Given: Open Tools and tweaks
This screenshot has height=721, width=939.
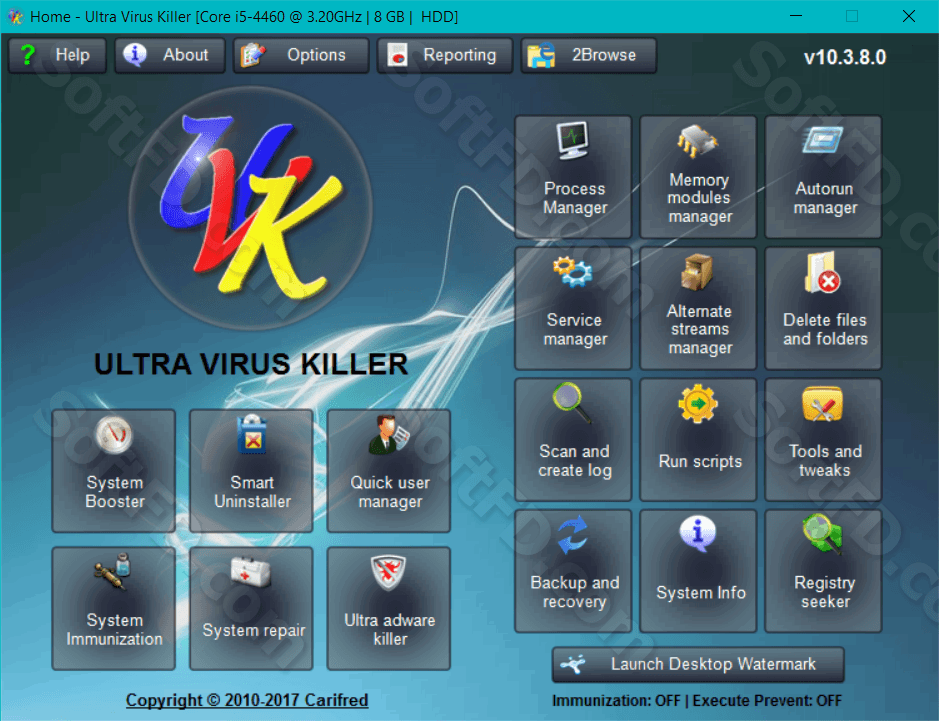Looking at the screenshot, I should [x=823, y=439].
